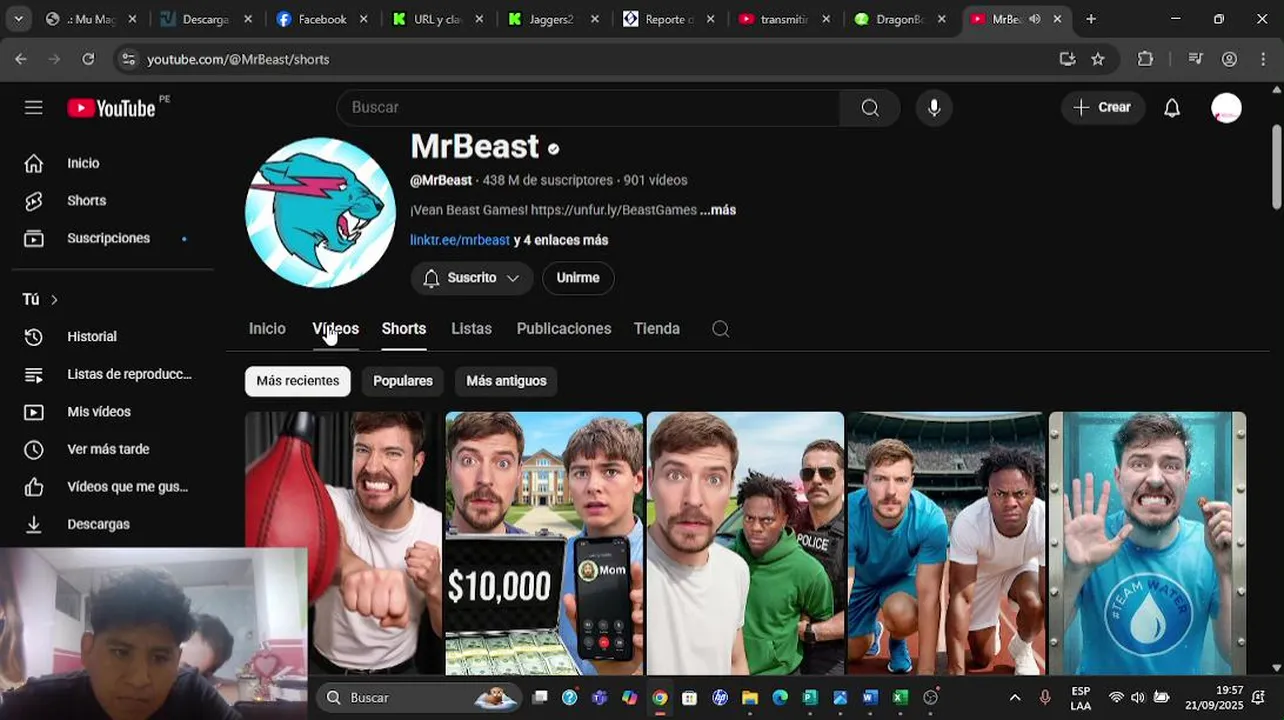Click the Historial clock icon
This screenshot has height=720, width=1284.
pos(34,337)
